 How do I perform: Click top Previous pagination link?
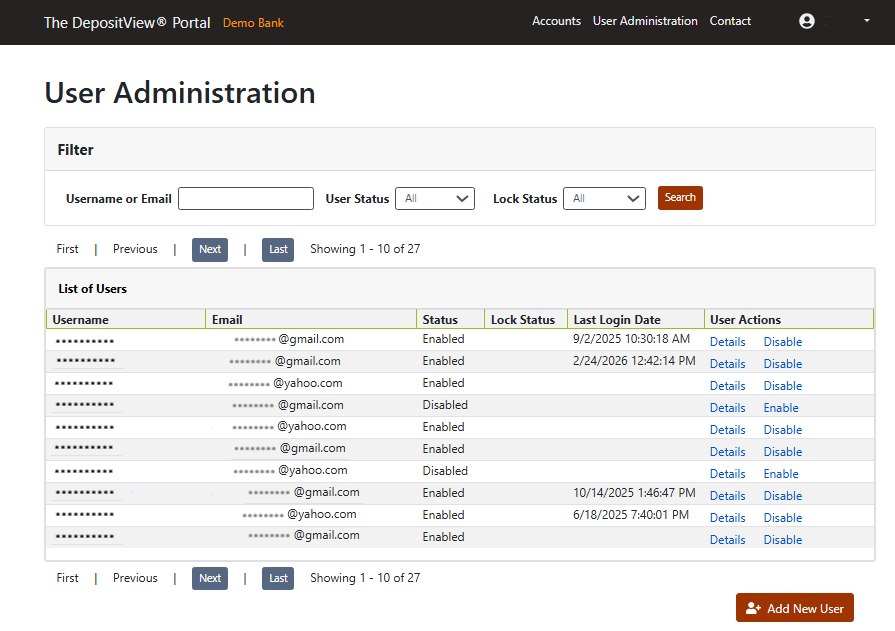(135, 249)
